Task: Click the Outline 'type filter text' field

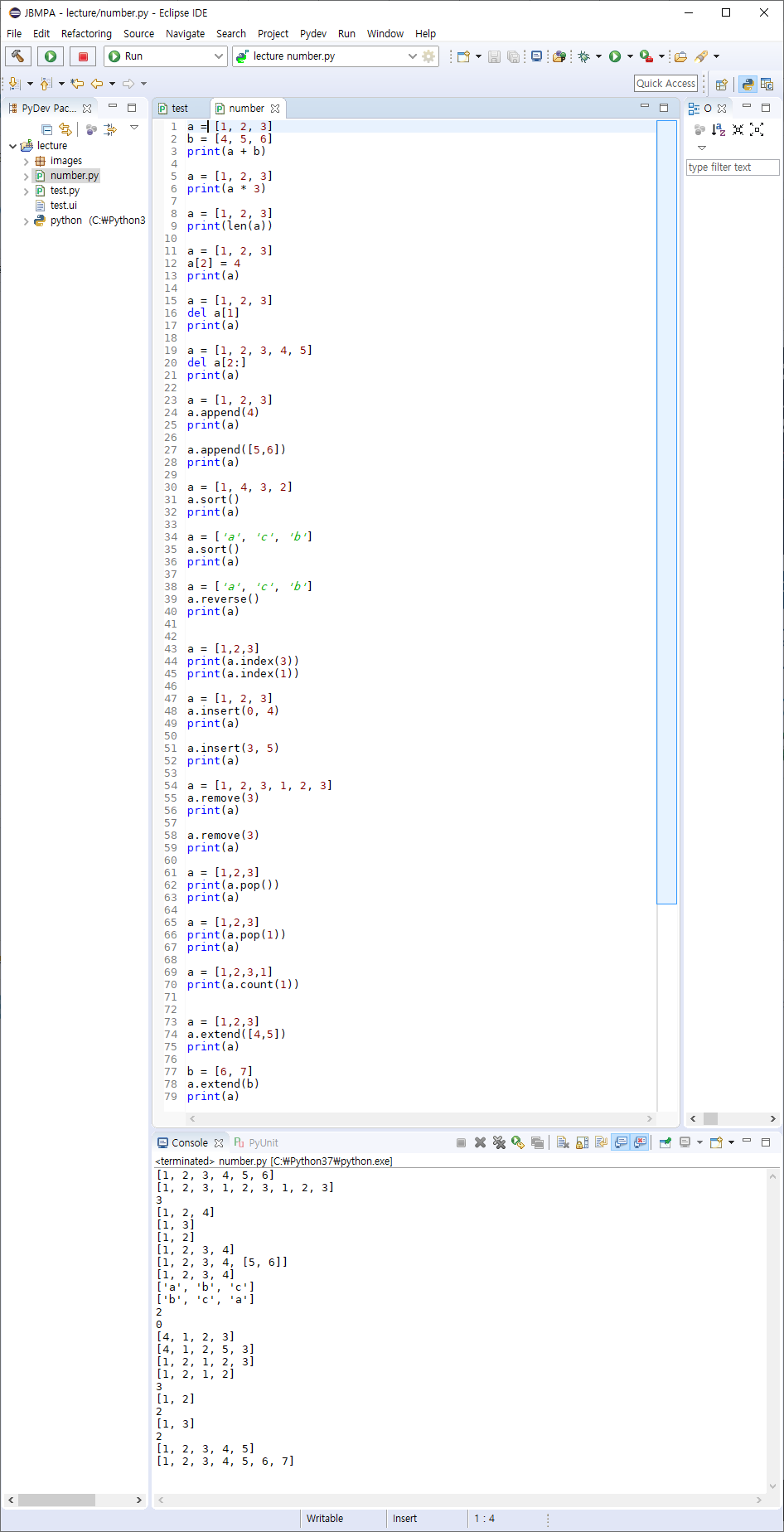Action: 733,167
